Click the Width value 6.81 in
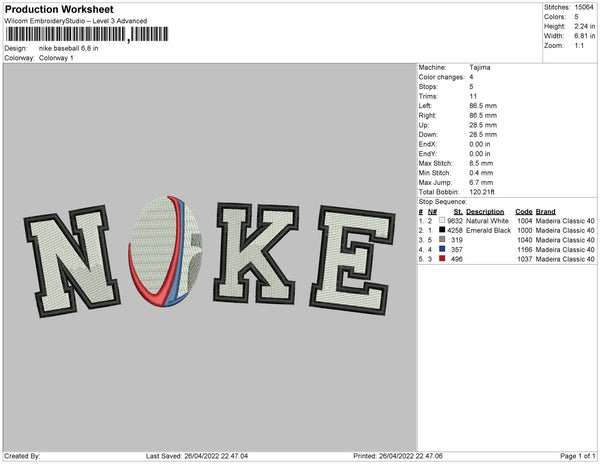This screenshot has width=600, height=464. [x=585, y=36]
